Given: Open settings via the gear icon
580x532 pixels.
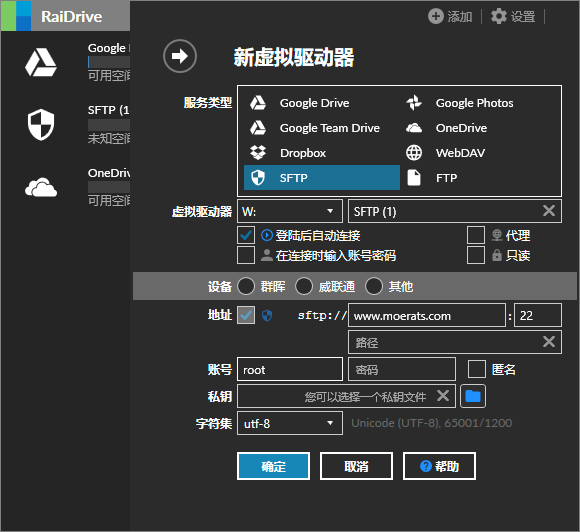Looking at the screenshot, I should (499, 16).
